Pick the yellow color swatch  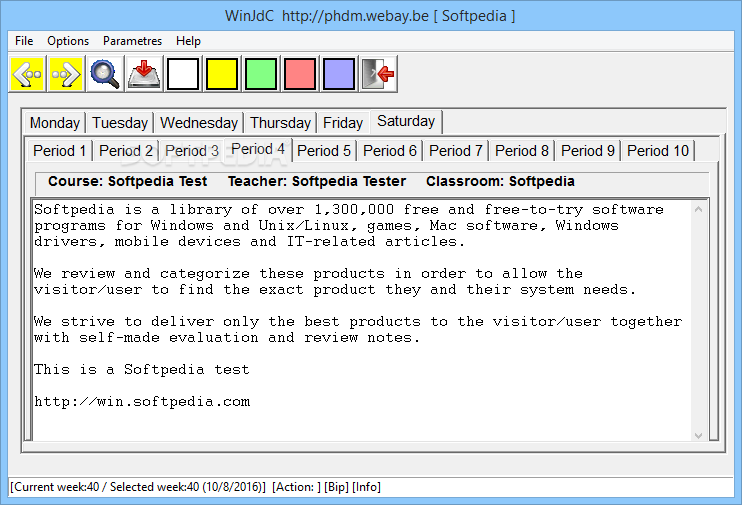(x=222, y=74)
